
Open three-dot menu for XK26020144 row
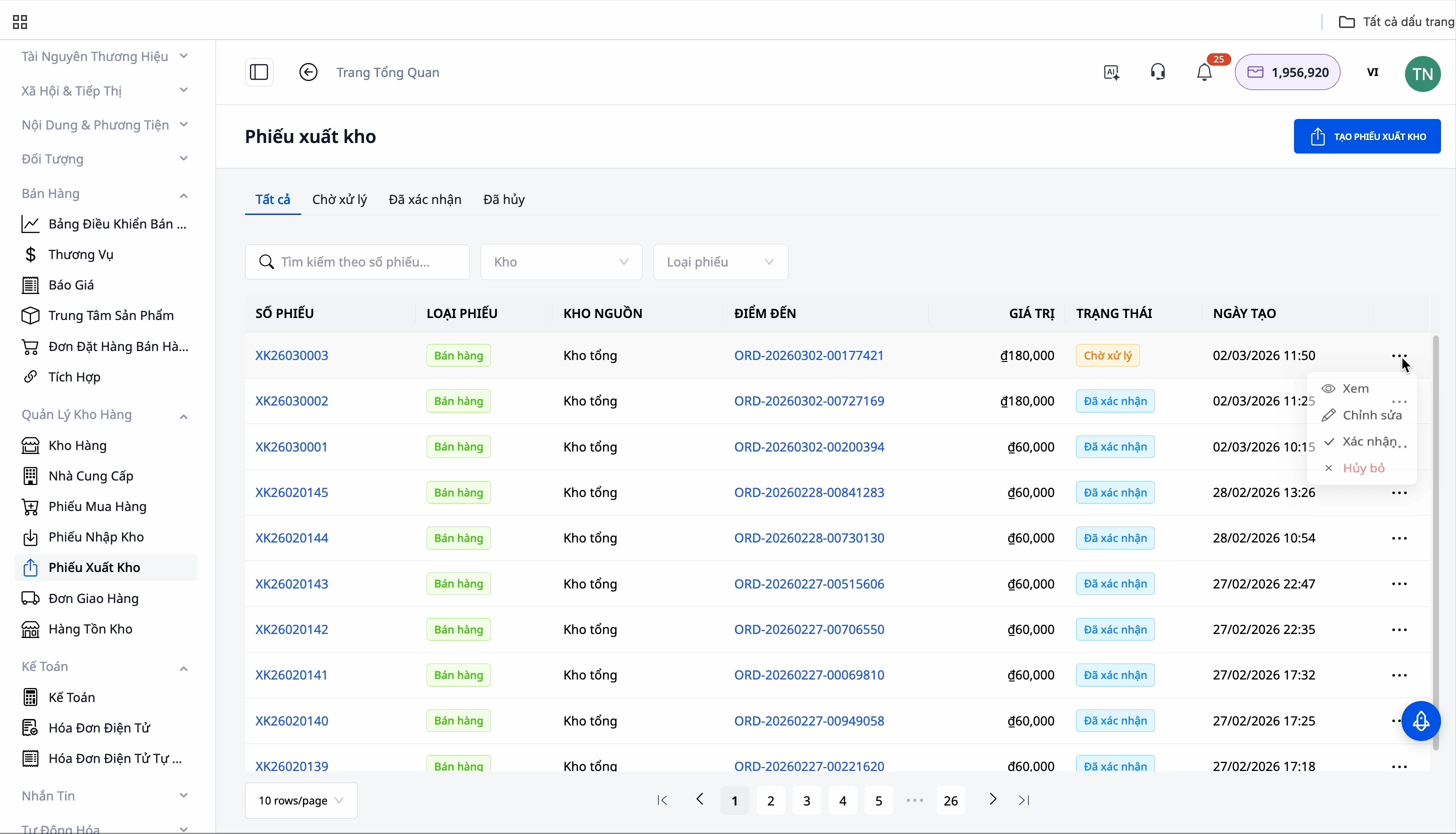(x=1399, y=538)
